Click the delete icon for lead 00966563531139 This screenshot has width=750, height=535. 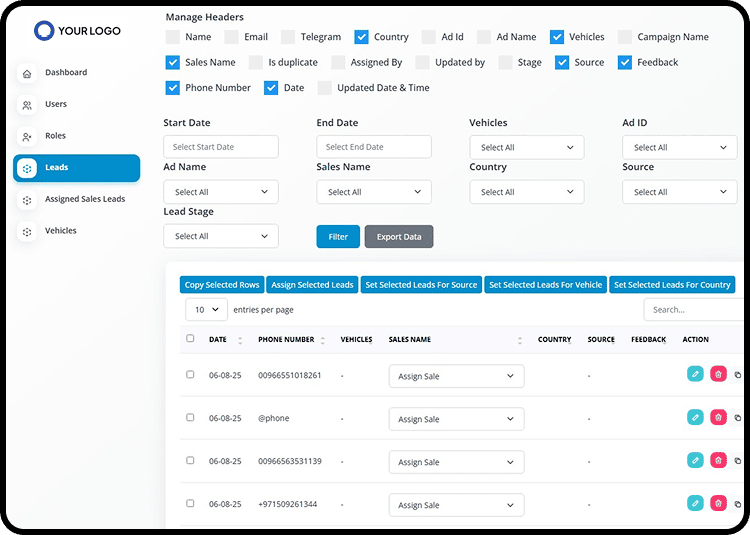click(x=718, y=461)
